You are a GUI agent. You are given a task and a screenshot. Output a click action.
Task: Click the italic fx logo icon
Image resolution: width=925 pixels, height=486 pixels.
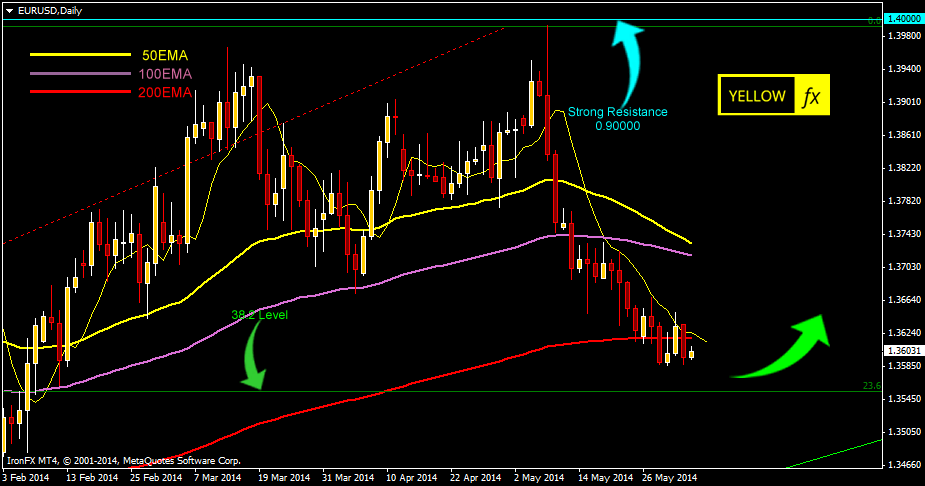tap(810, 97)
